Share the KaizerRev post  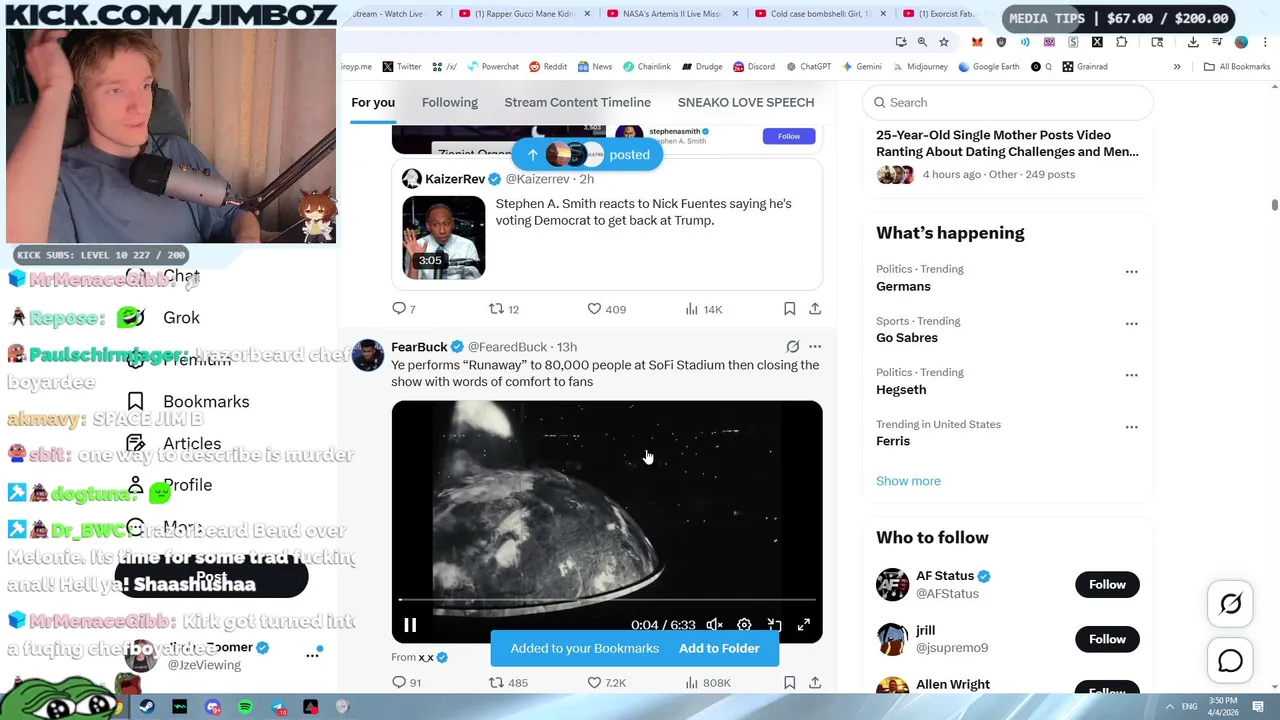point(815,309)
